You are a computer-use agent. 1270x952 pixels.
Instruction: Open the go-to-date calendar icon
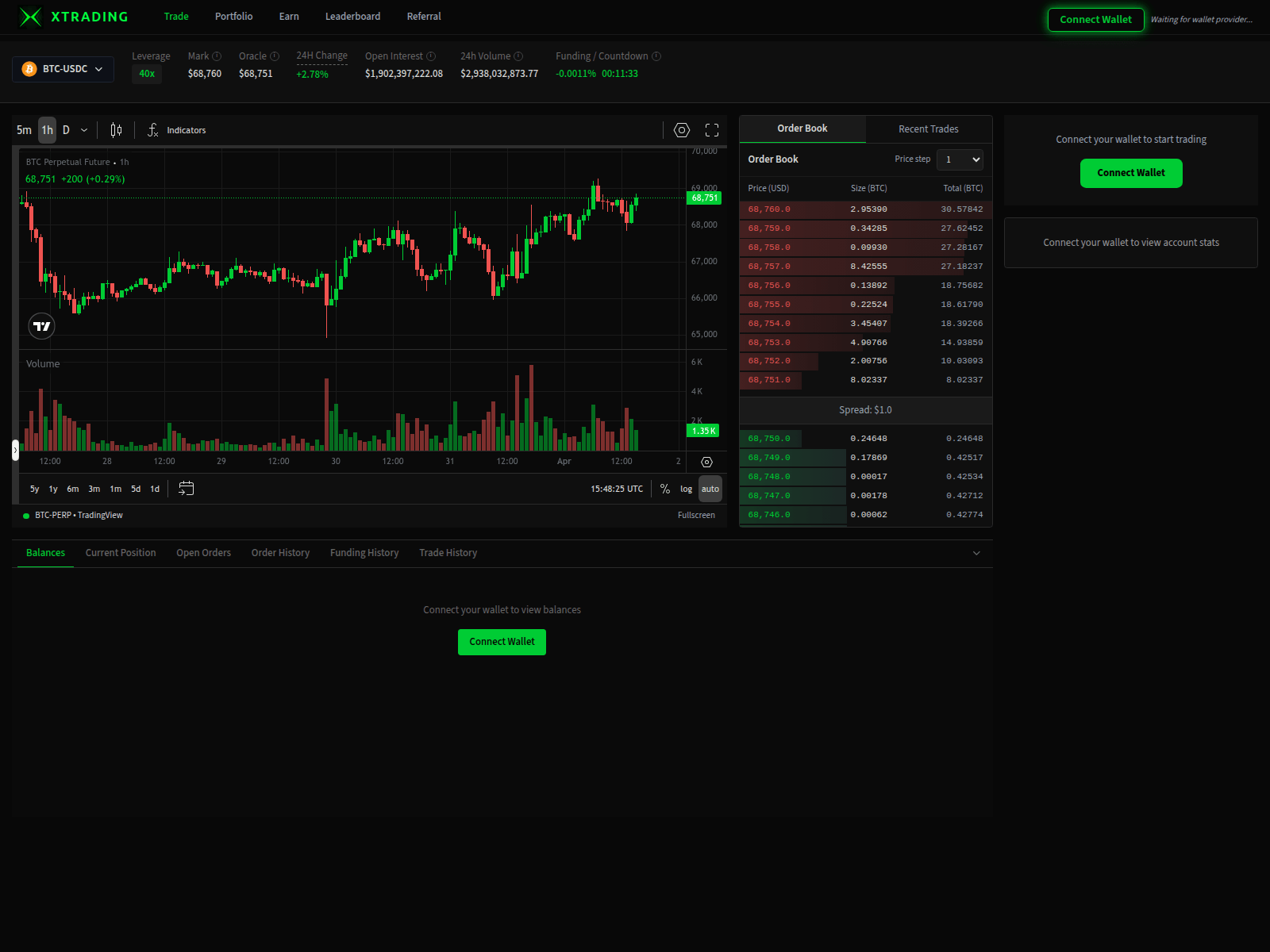pos(187,489)
